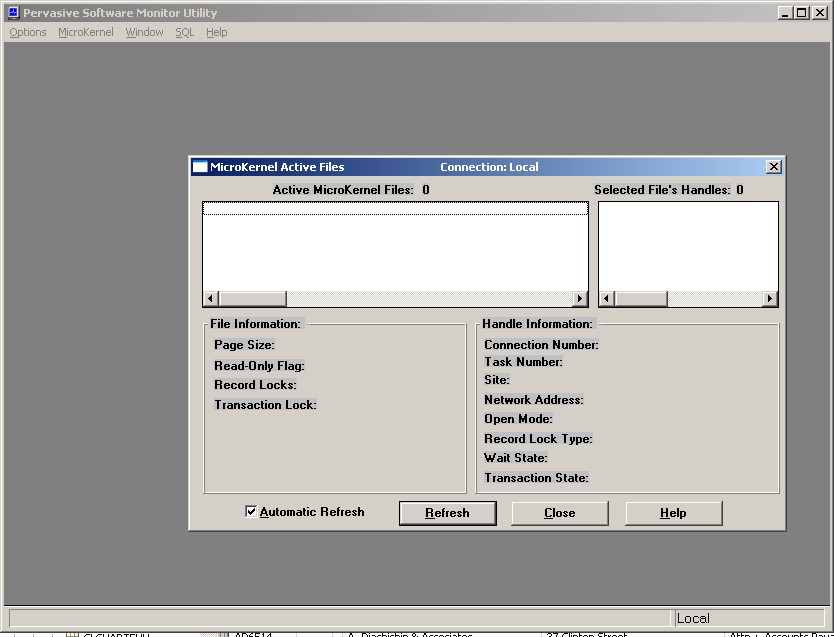
Task: Click the MicroKernel Active Files title icon
Action: 199,167
